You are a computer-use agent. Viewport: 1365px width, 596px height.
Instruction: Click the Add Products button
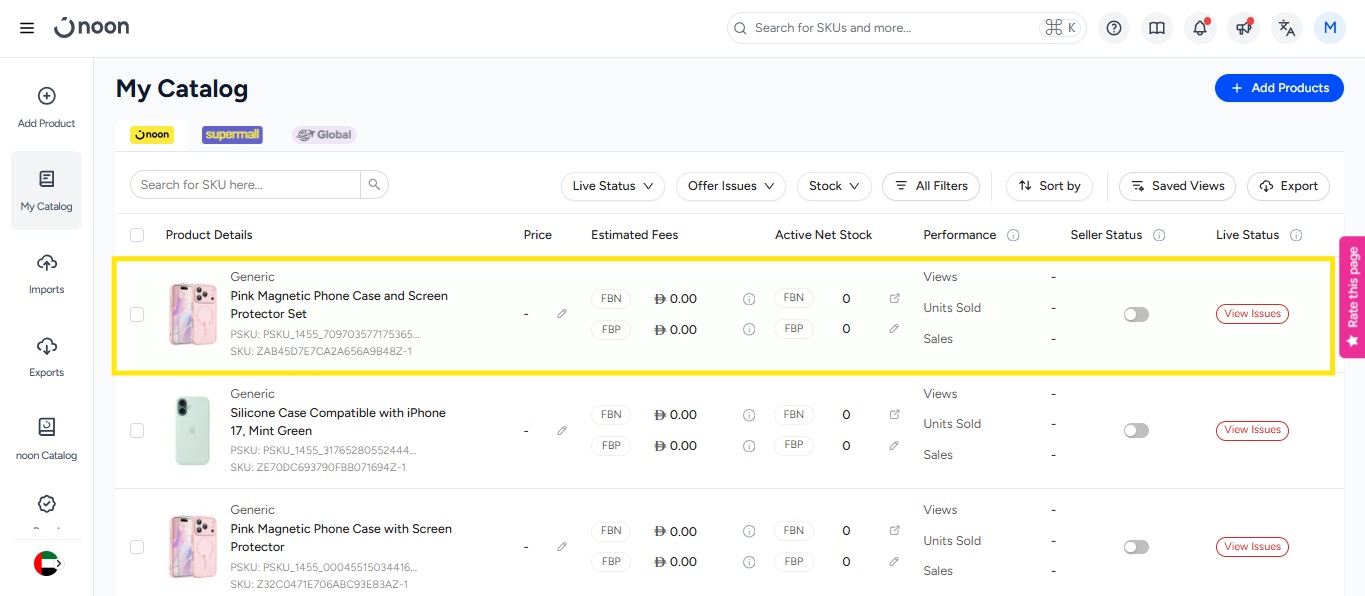pyautogui.click(x=1278, y=88)
